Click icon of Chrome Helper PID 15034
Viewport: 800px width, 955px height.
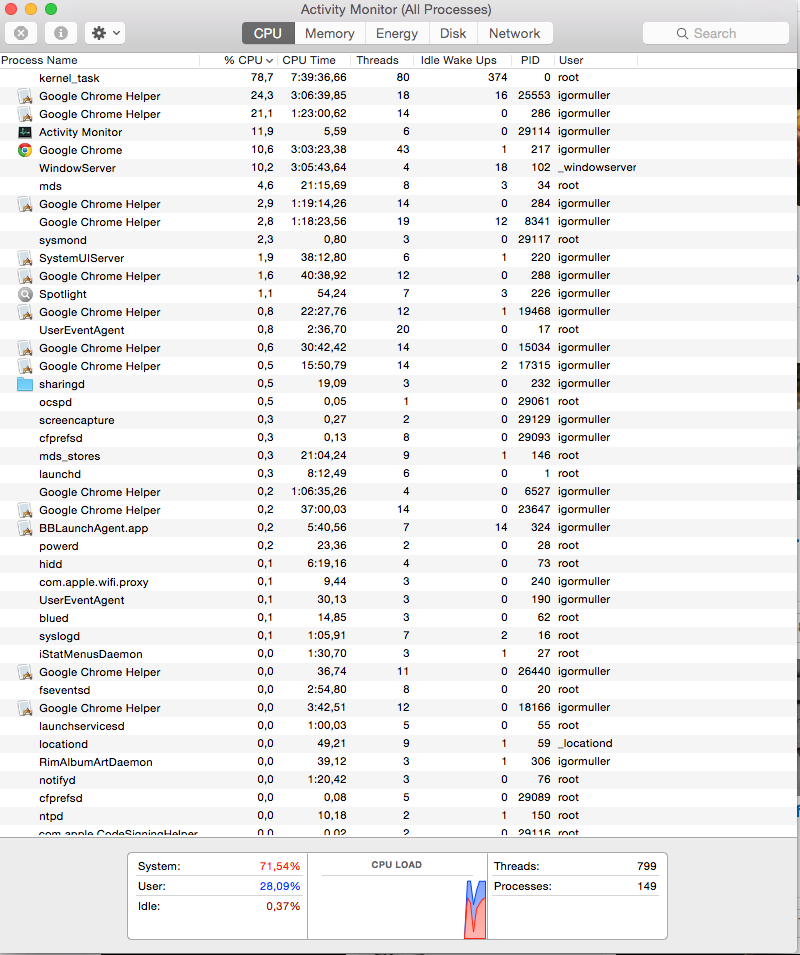click(25, 348)
